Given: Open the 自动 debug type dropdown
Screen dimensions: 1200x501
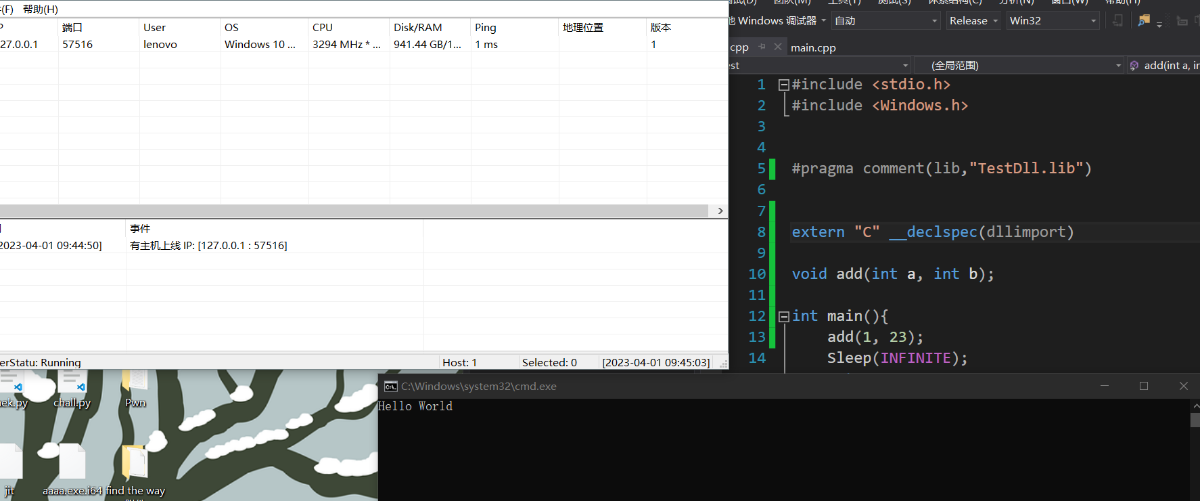Looking at the screenshot, I should [x=886, y=20].
